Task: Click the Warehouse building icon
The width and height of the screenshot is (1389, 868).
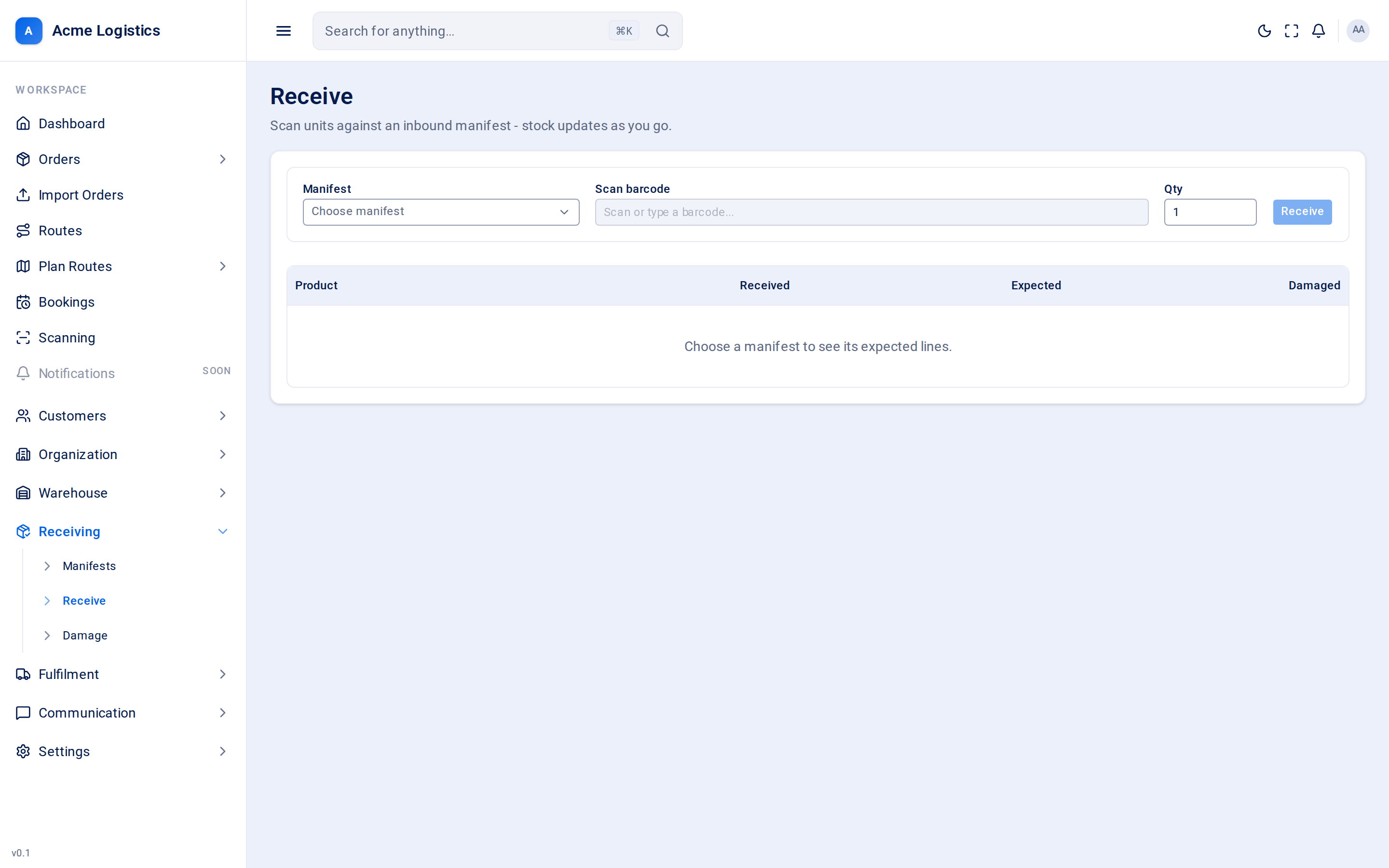Action: point(23,492)
